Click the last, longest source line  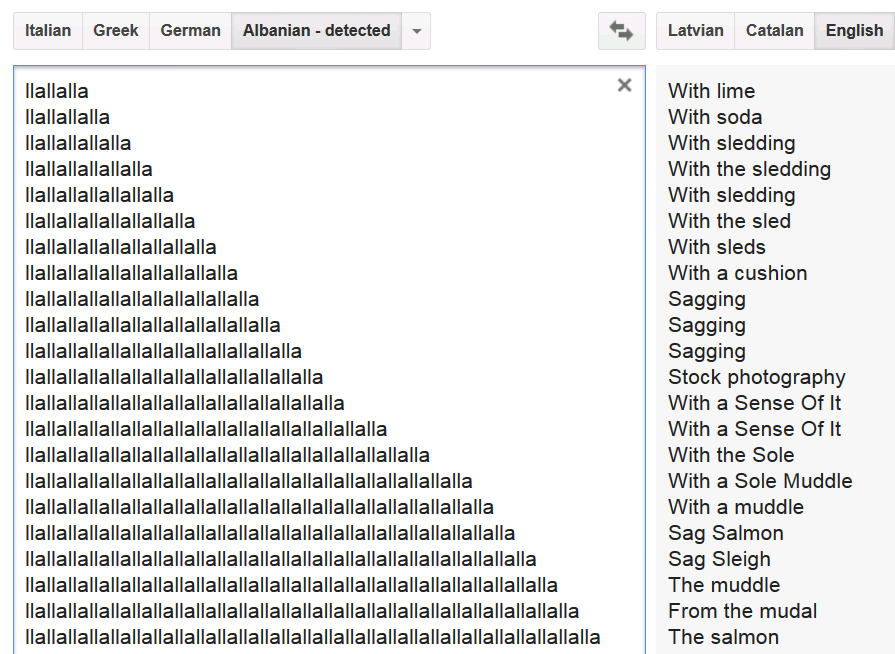tap(313, 637)
